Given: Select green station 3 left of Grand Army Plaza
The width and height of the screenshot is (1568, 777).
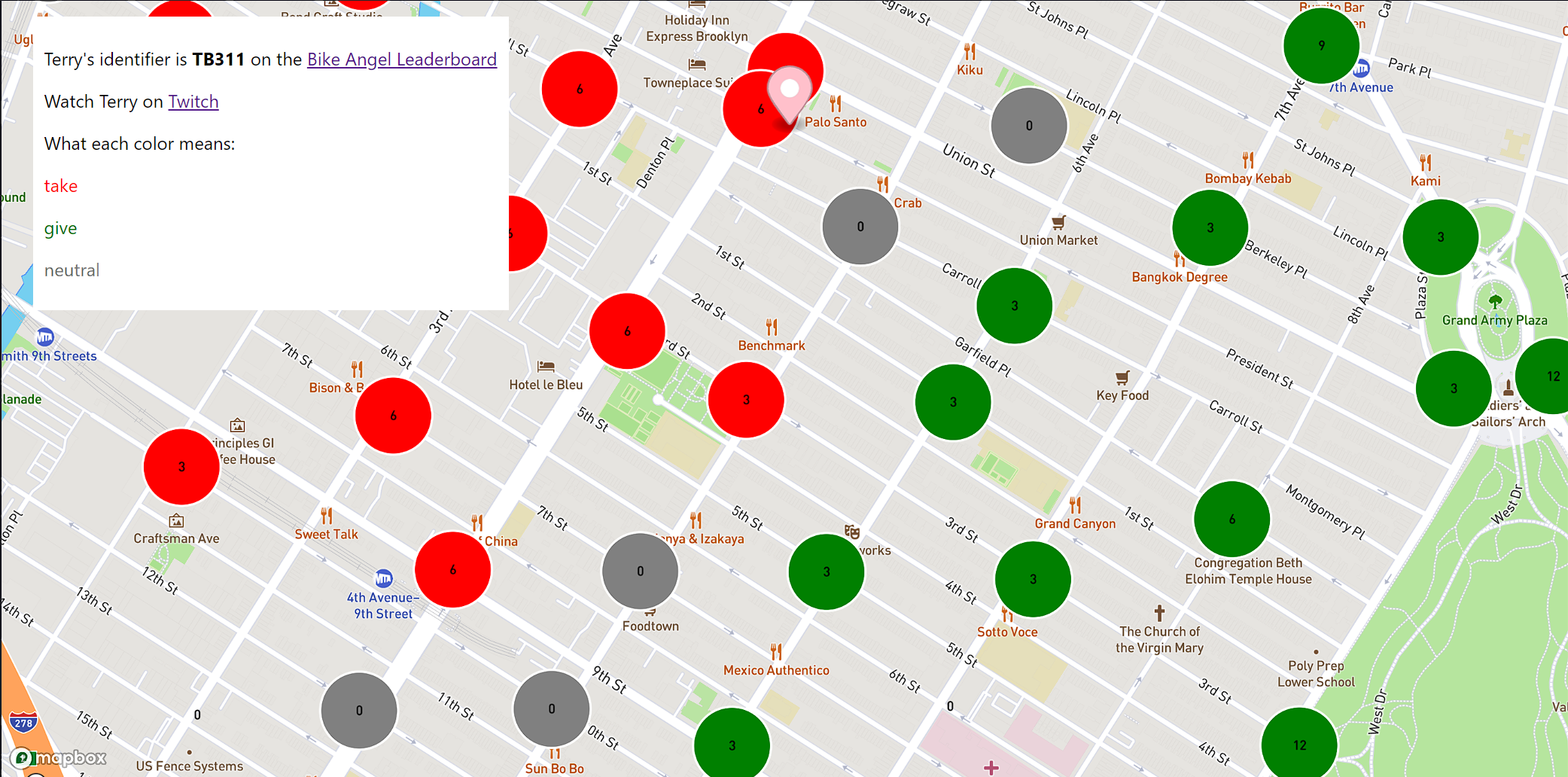Looking at the screenshot, I should (1441, 237).
